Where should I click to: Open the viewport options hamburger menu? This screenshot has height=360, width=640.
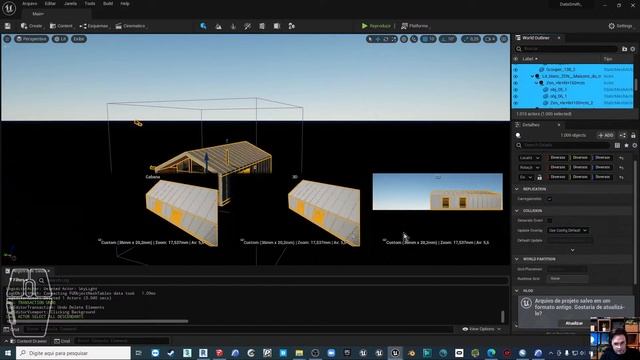(x=7, y=39)
